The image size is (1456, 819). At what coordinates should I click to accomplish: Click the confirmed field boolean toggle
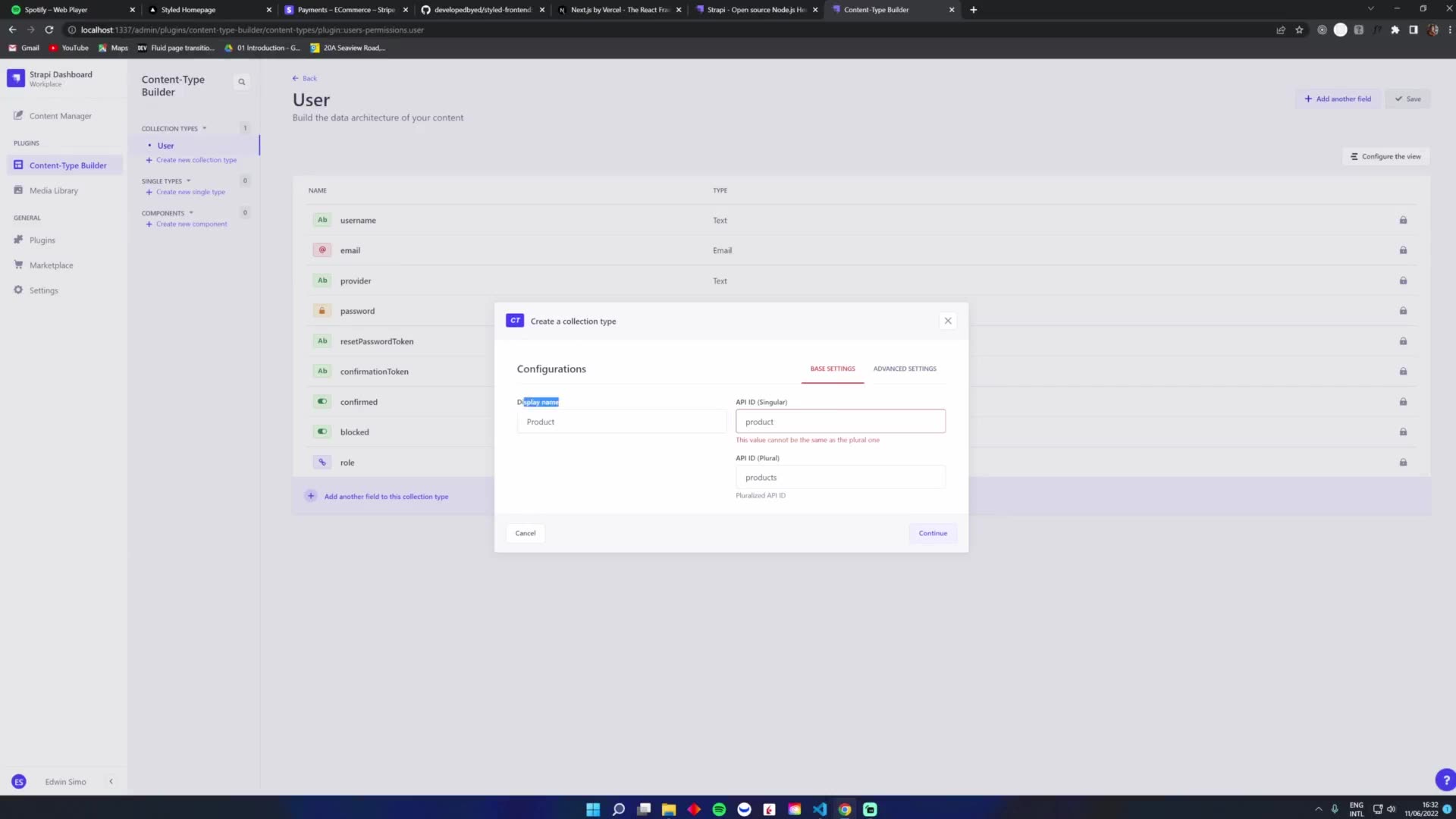322,401
